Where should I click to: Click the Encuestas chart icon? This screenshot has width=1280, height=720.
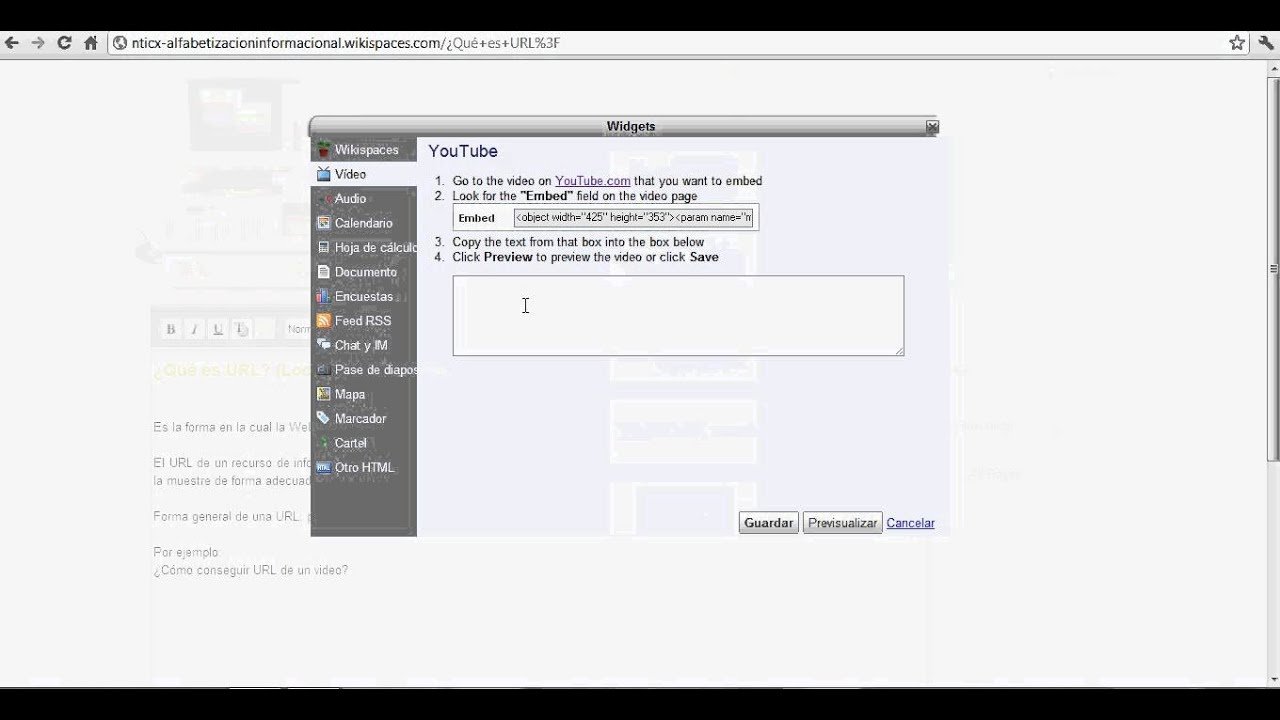pos(323,297)
